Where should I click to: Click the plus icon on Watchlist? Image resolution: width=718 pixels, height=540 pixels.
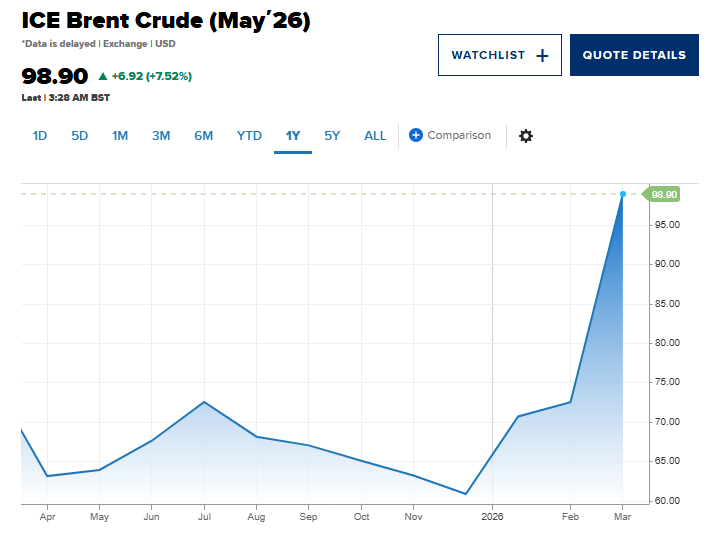click(542, 55)
